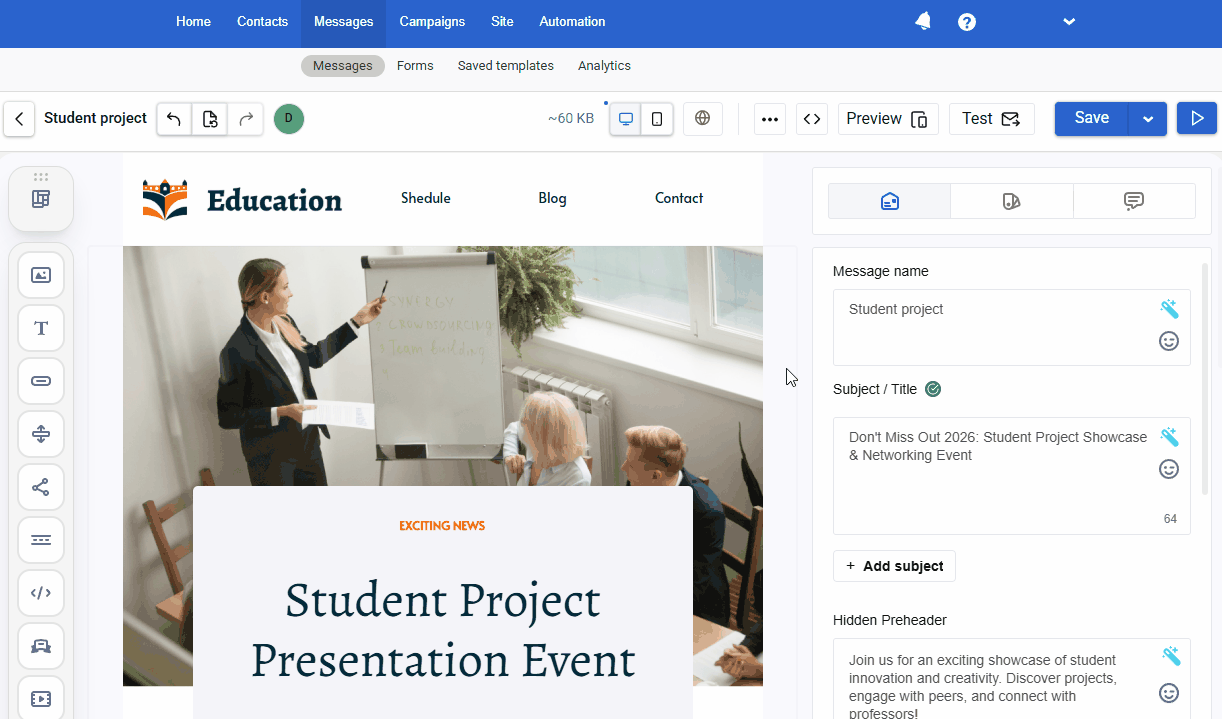Undo the last change

[174, 119]
